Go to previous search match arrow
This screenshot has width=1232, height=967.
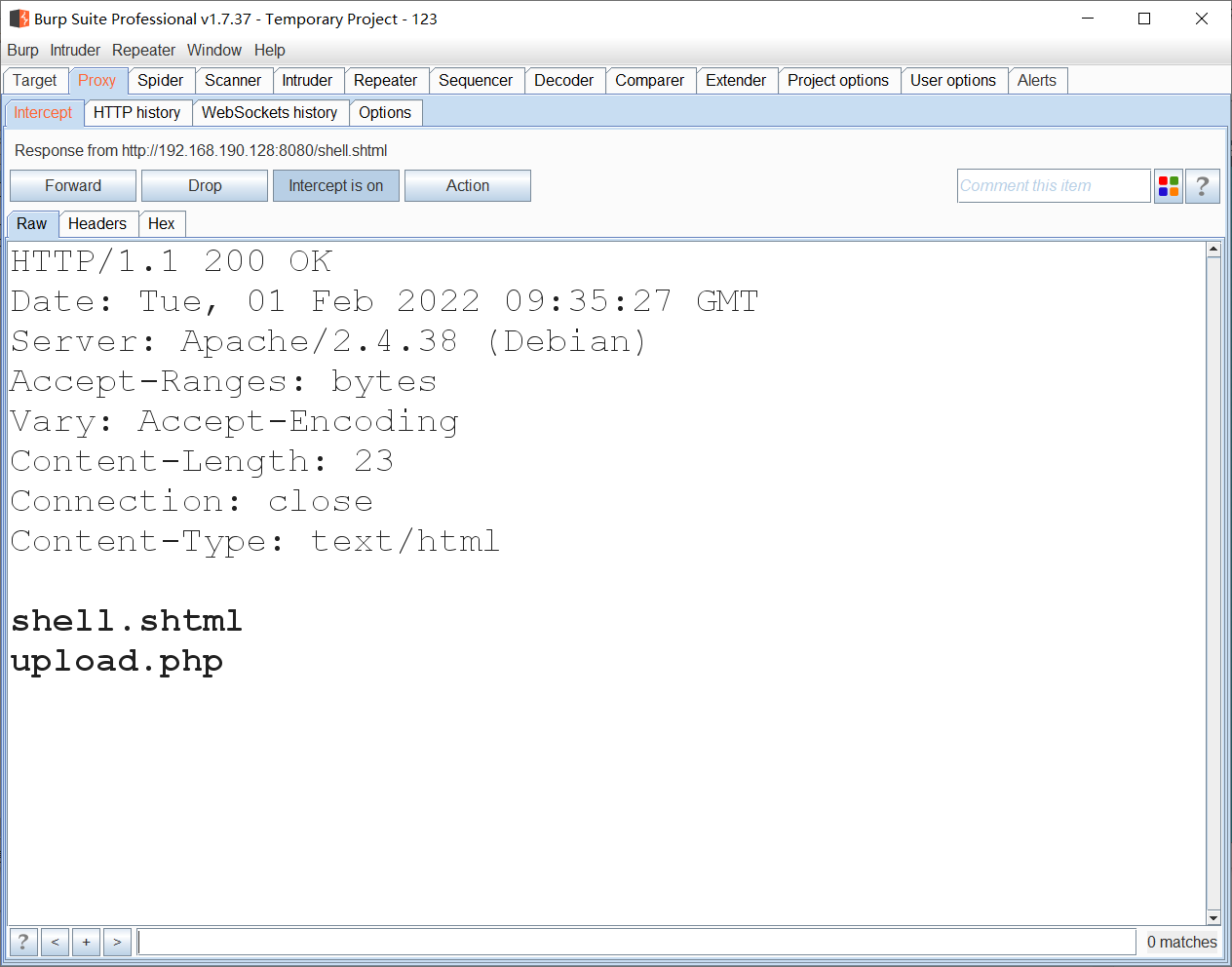[55, 942]
